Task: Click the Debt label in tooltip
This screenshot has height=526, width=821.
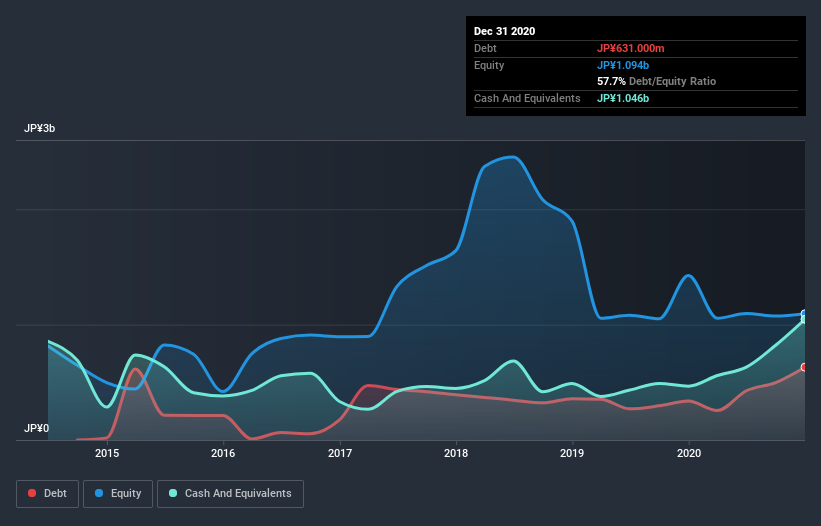Action: (485, 48)
